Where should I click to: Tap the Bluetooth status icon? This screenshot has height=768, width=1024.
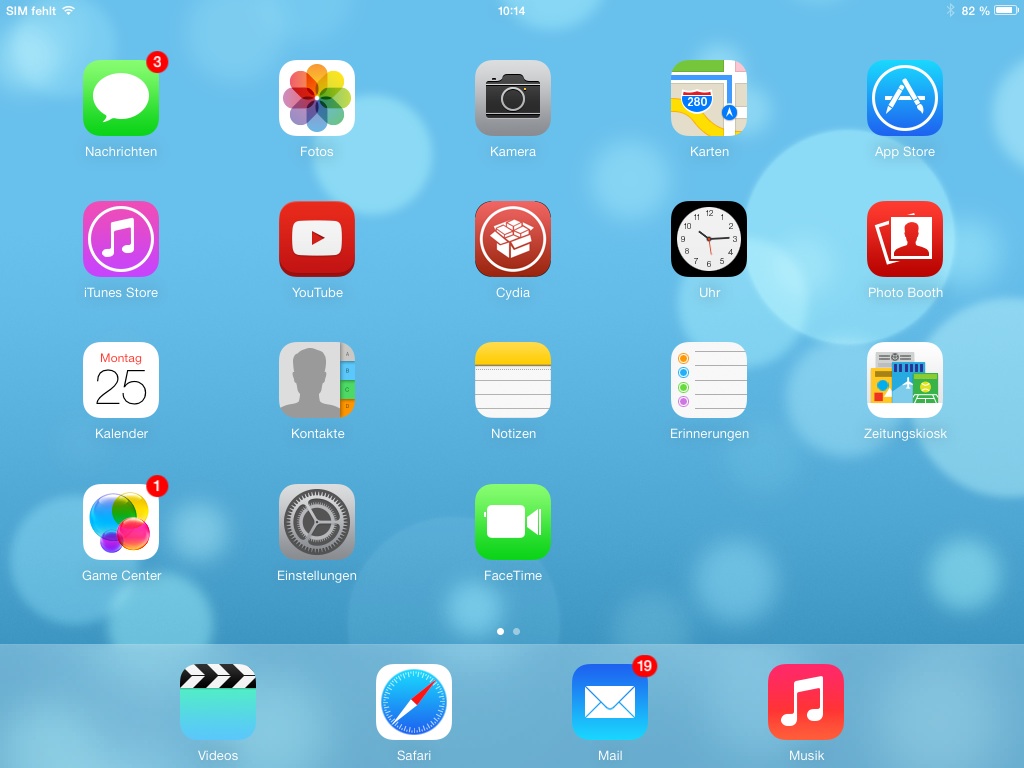tap(950, 10)
